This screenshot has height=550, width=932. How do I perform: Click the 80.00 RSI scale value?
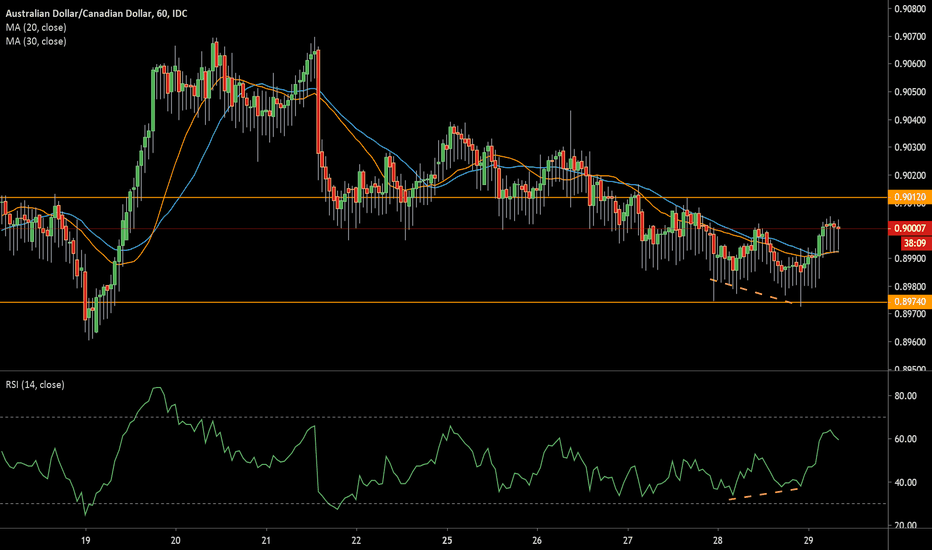click(x=906, y=396)
